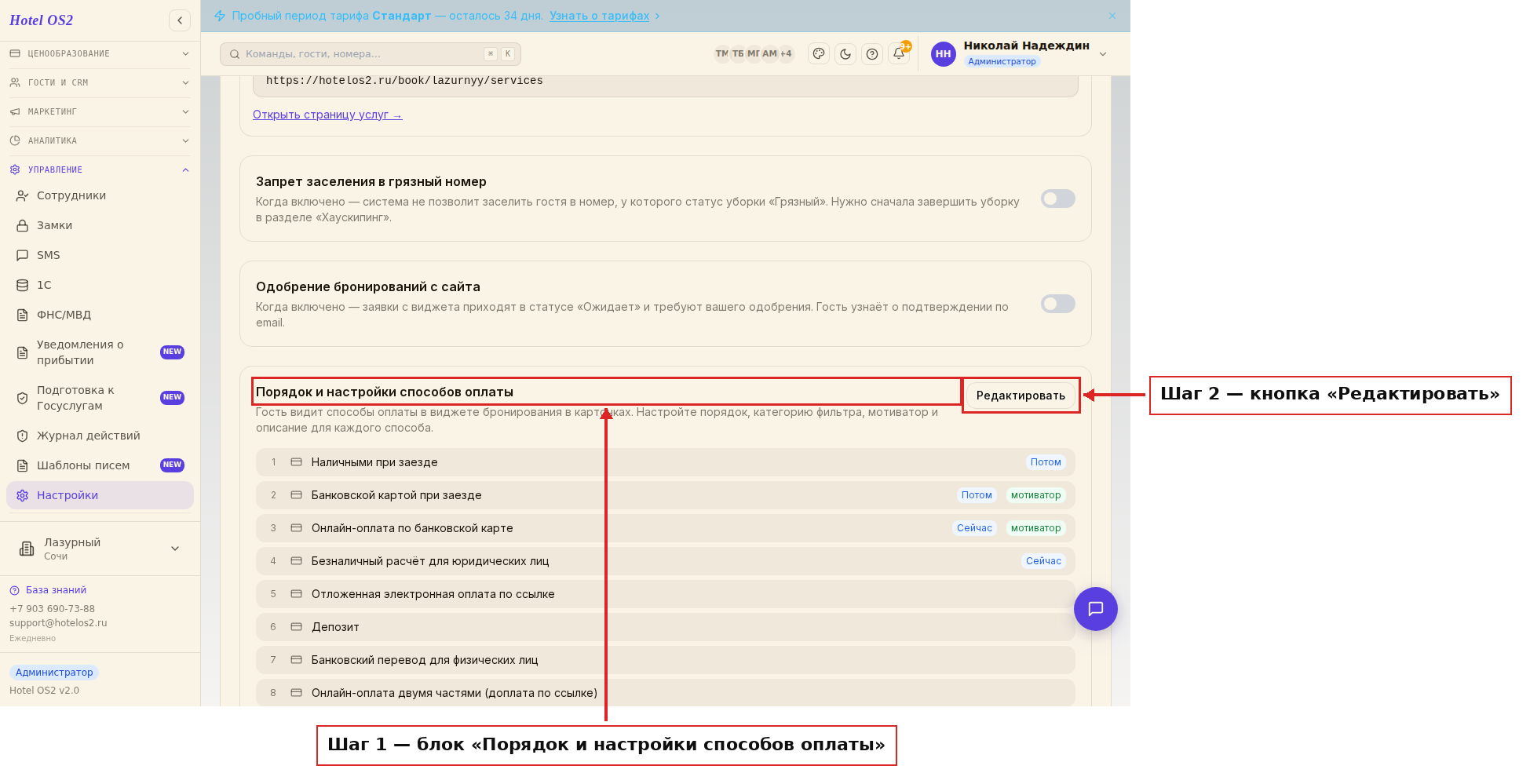
Task: Click the document icon beside ФНС/МВД
Action: pyautogui.click(x=23, y=315)
